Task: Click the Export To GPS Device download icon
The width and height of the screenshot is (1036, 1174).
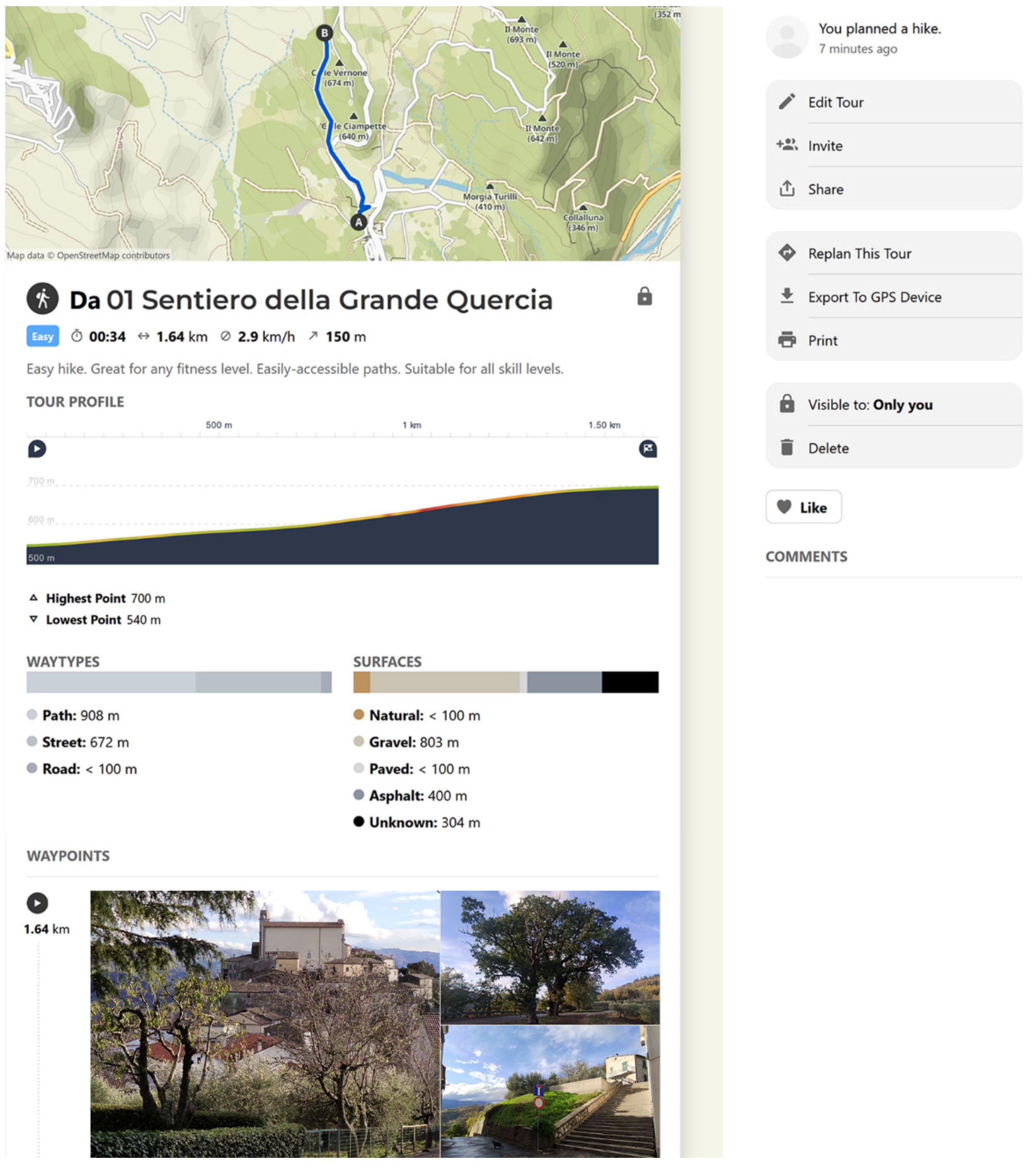Action: [x=787, y=297]
